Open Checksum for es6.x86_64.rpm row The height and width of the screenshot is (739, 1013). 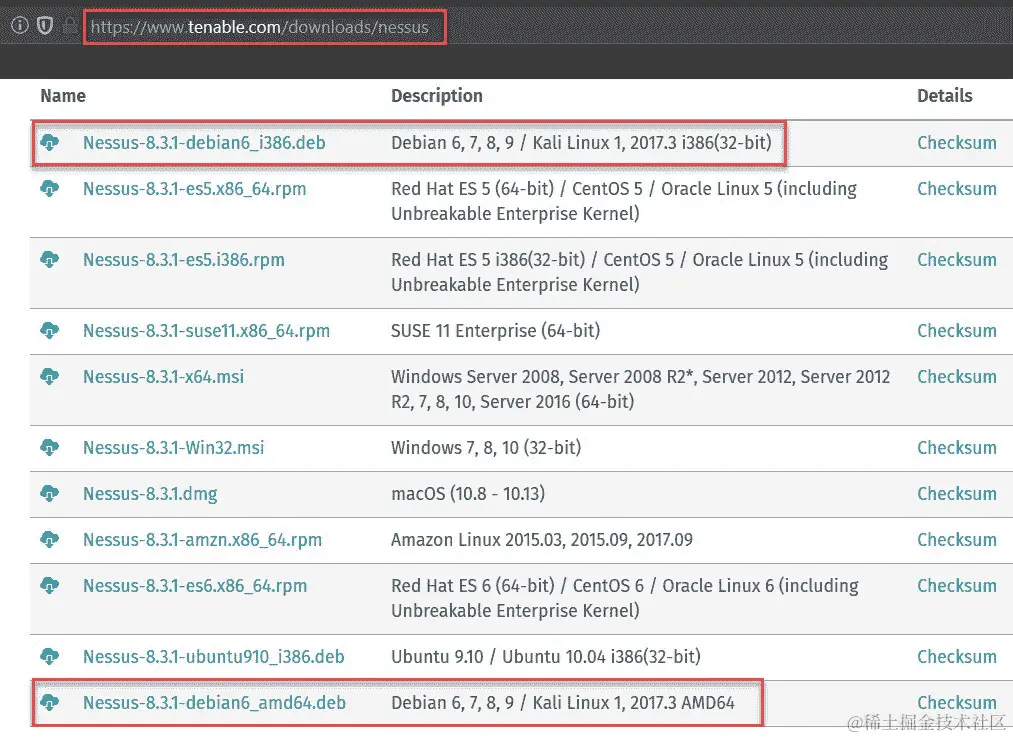tap(957, 587)
